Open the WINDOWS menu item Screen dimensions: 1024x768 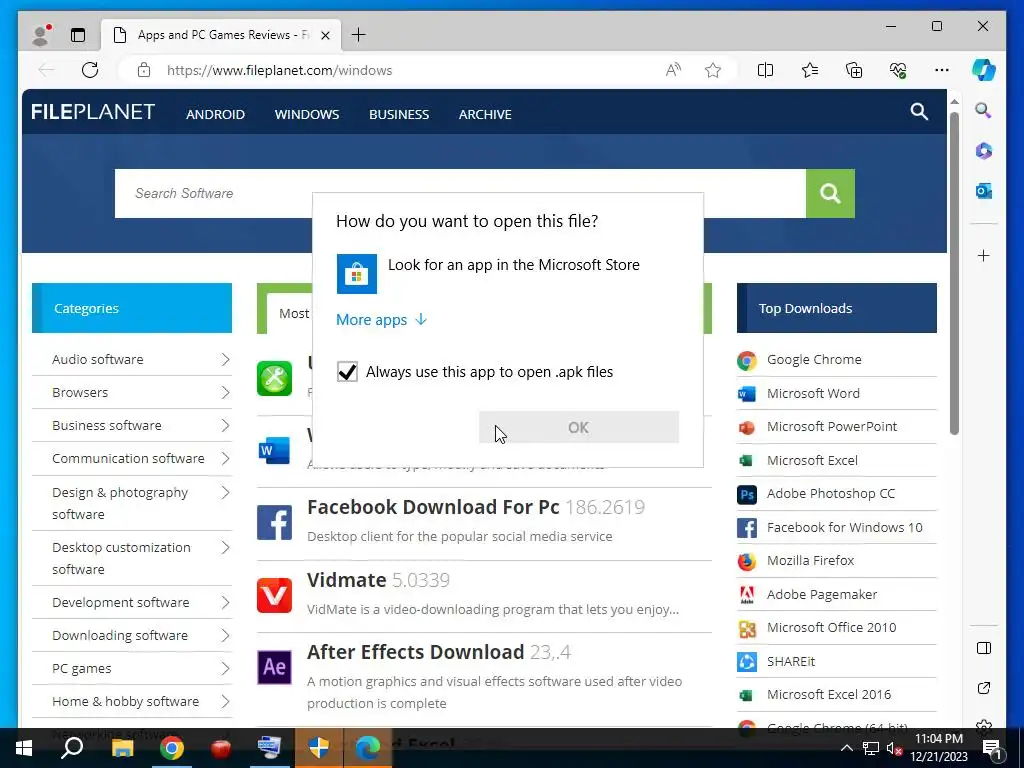(x=307, y=114)
